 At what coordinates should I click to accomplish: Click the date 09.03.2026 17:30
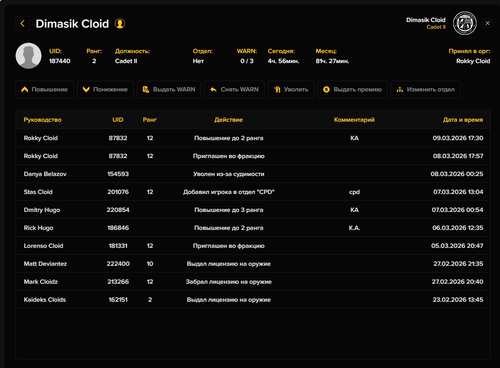click(x=458, y=138)
